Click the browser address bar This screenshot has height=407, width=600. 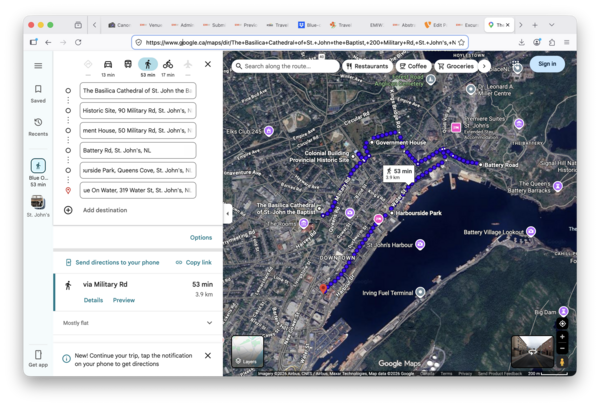[298, 42]
